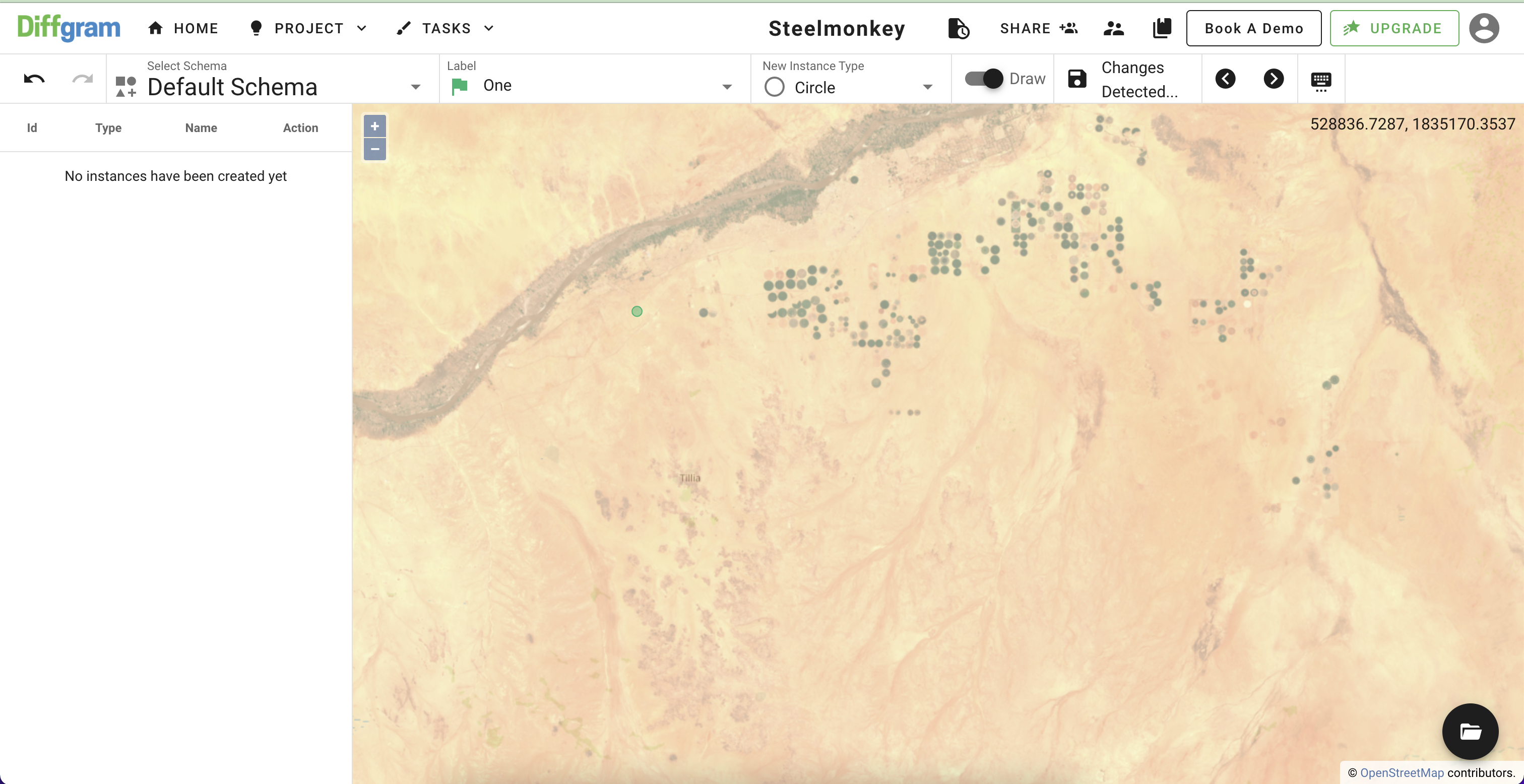This screenshot has width=1524, height=784.
Task: Open keyboard hotkeys icon
Action: click(1320, 80)
